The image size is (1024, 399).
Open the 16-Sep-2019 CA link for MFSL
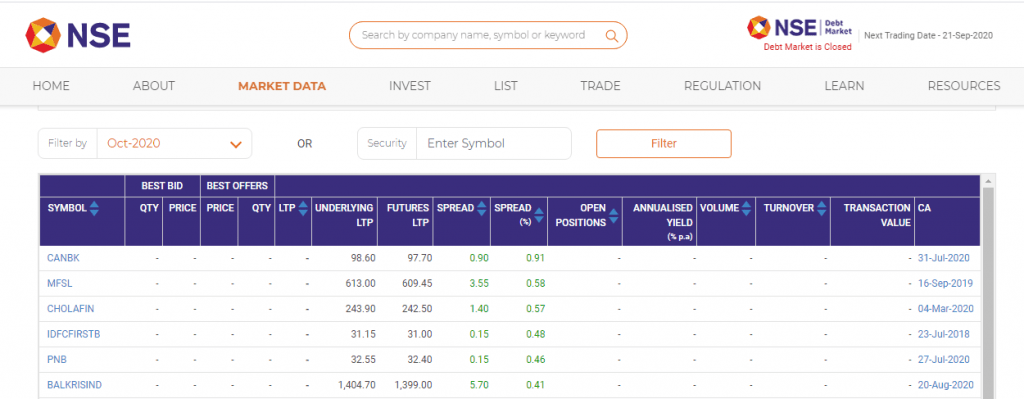point(945,283)
